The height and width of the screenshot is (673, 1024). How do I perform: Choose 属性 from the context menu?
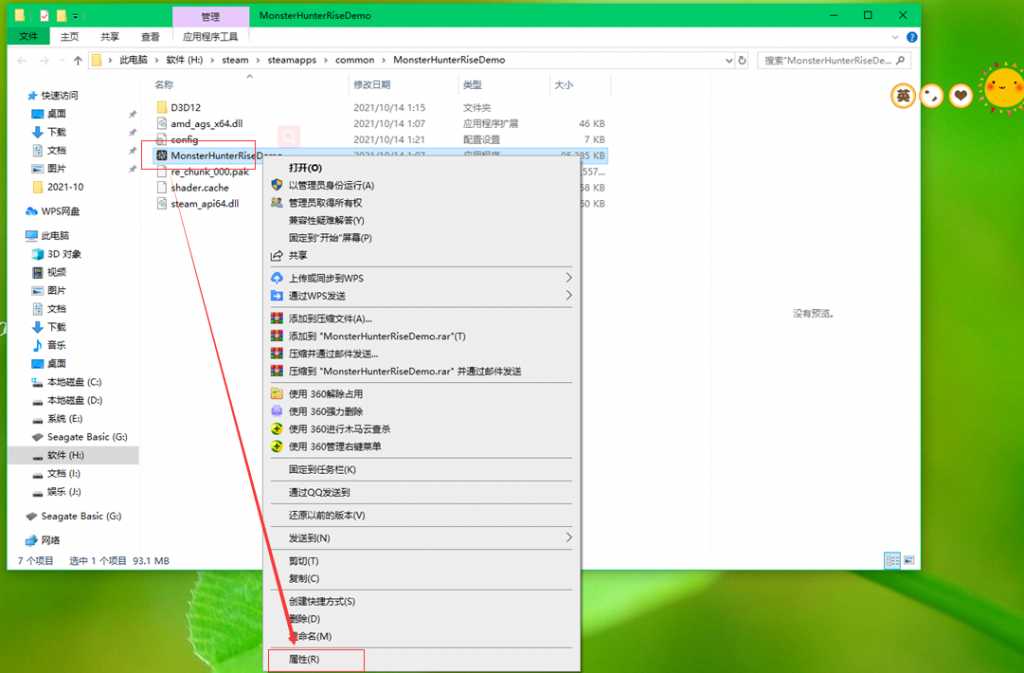tap(303, 660)
